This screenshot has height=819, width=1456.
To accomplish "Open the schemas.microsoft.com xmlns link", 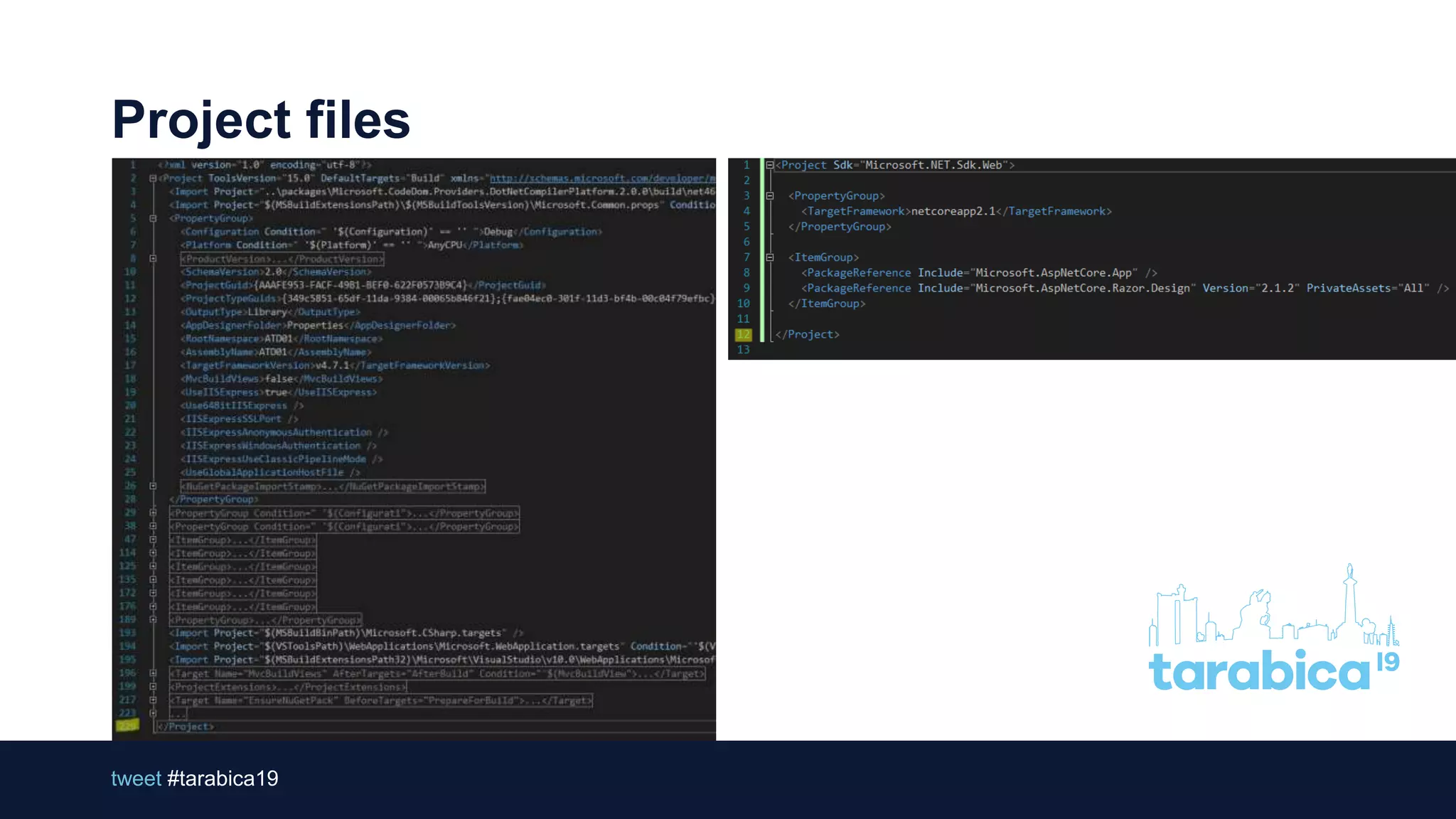I will tap(602, 178).
